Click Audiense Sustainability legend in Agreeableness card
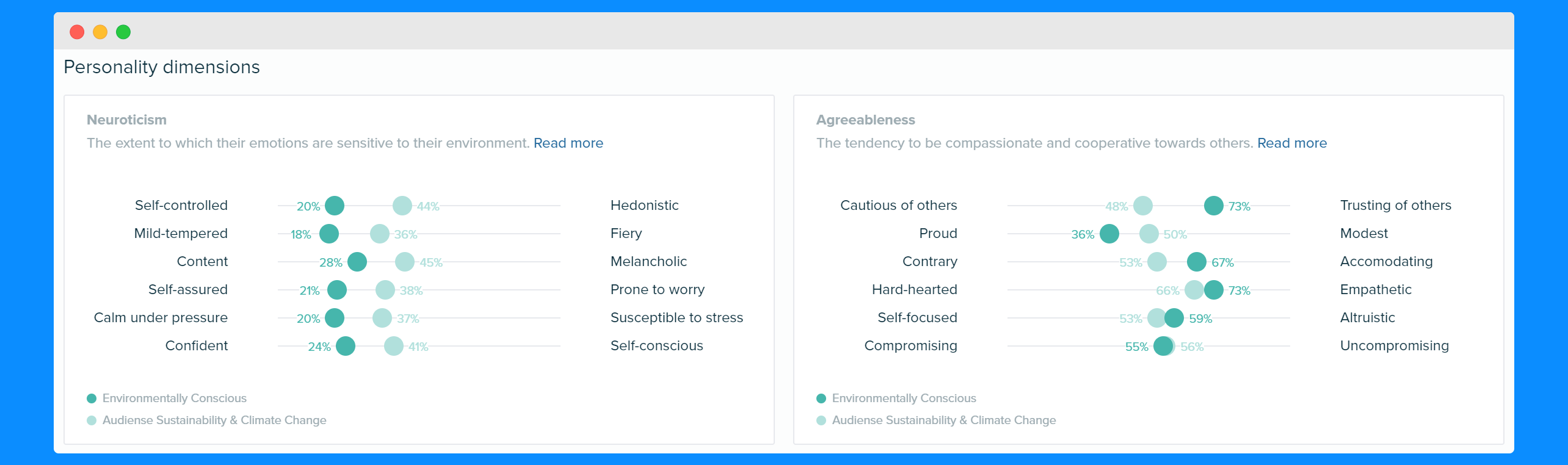 (937, 420)
